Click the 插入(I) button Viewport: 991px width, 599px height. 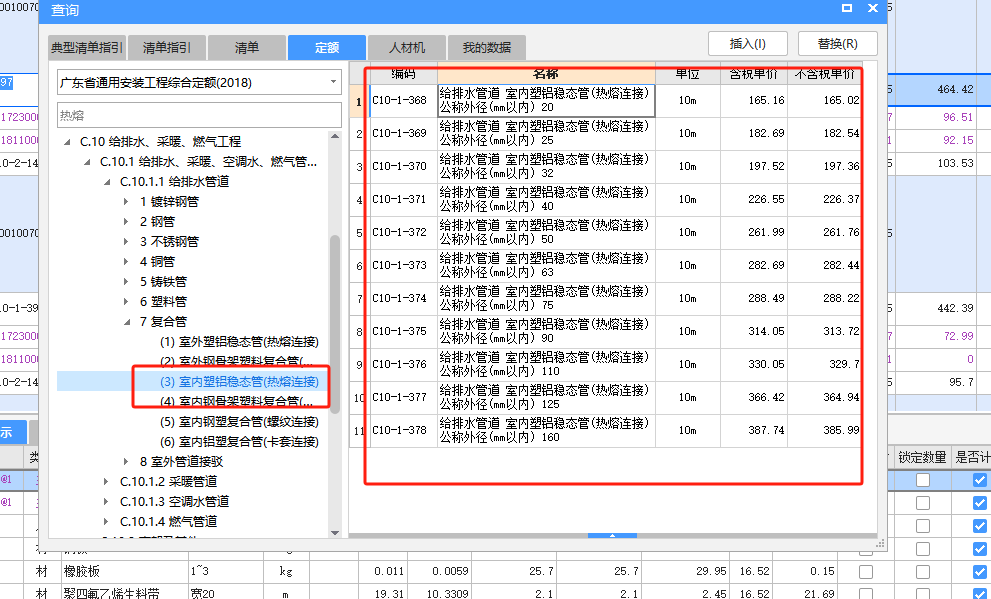click(x=748, y=44)
